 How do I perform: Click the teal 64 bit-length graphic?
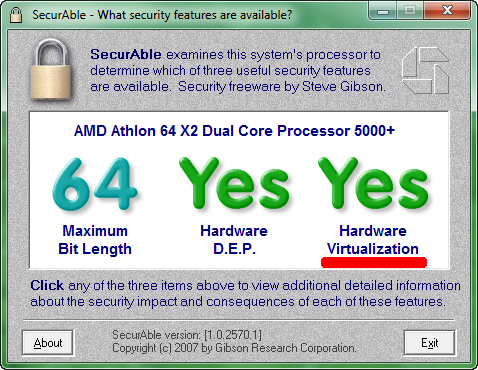click(x=95, y=184)
